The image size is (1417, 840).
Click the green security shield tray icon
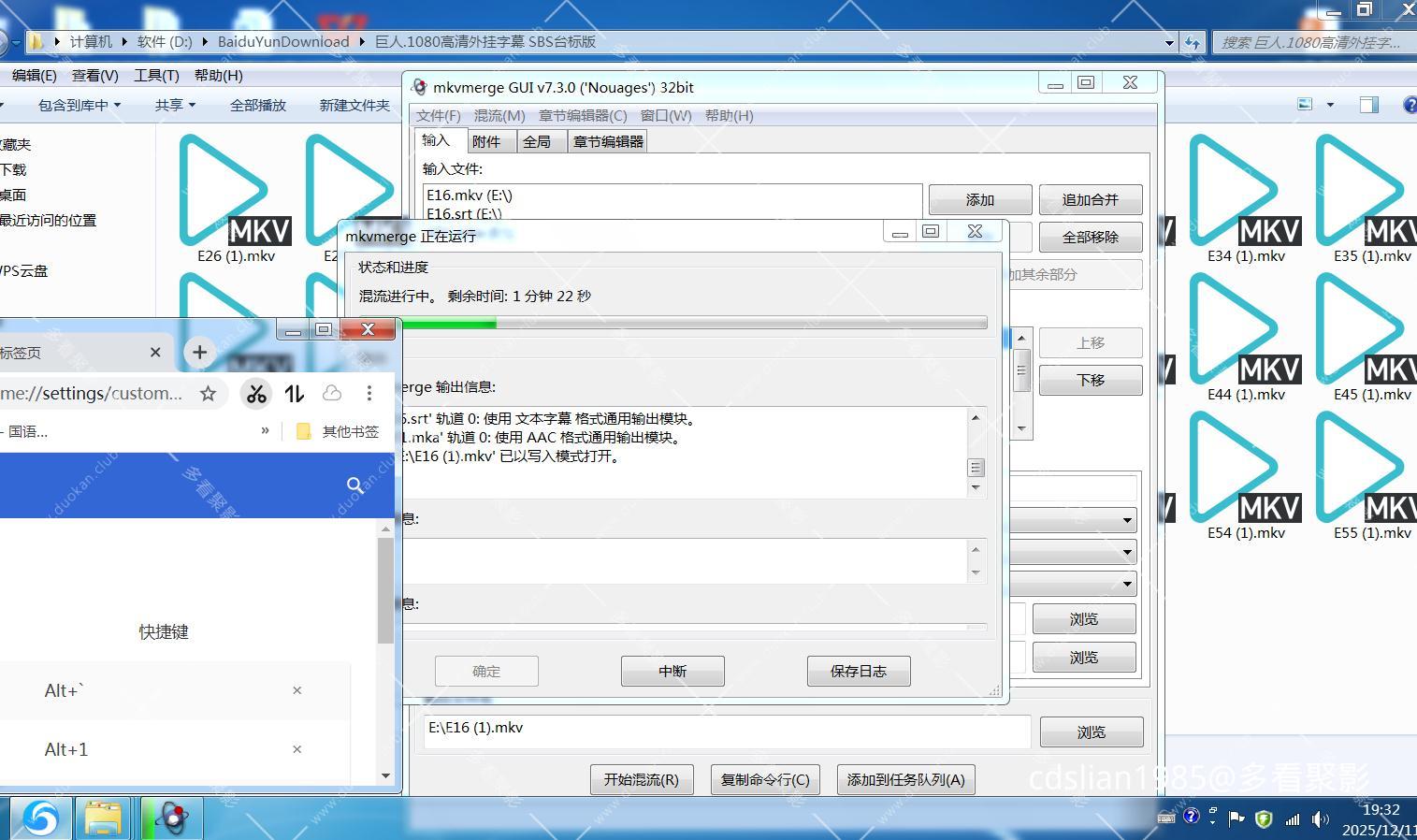(x=1265, y=818)
